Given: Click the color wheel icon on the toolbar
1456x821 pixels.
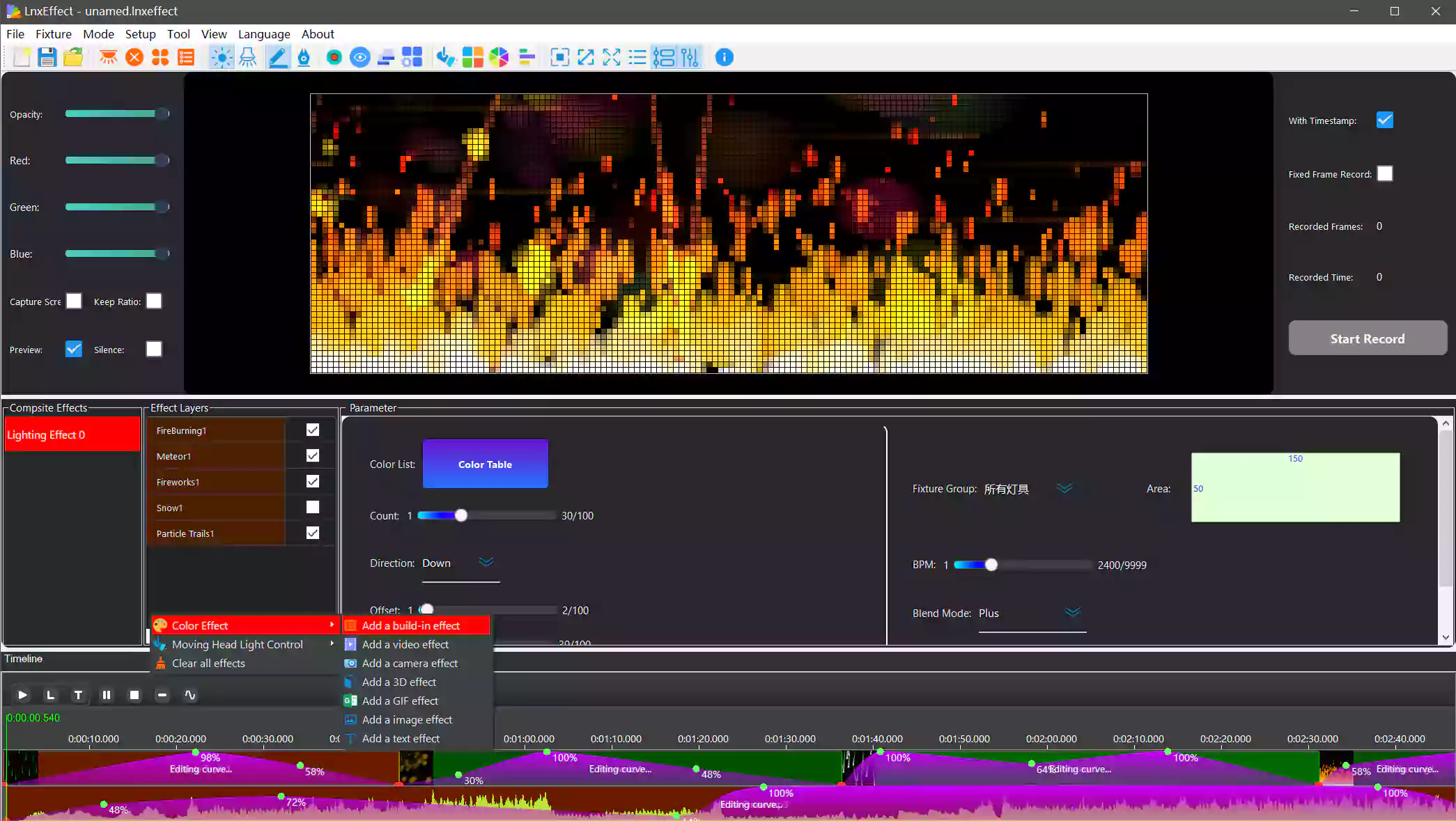Looking at the screenshot, I should 499,57.
